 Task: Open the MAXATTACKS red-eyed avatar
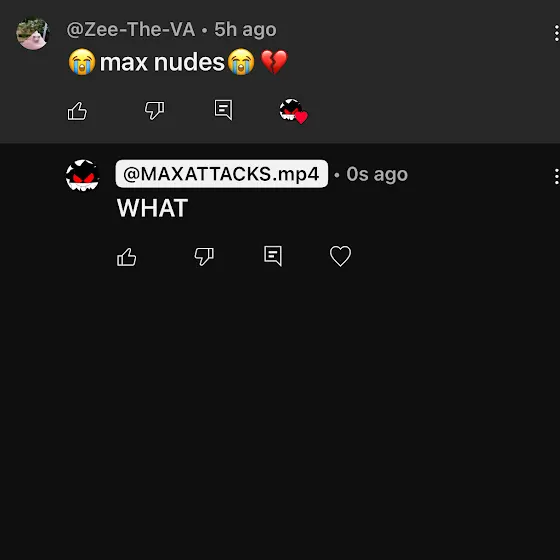82,175
